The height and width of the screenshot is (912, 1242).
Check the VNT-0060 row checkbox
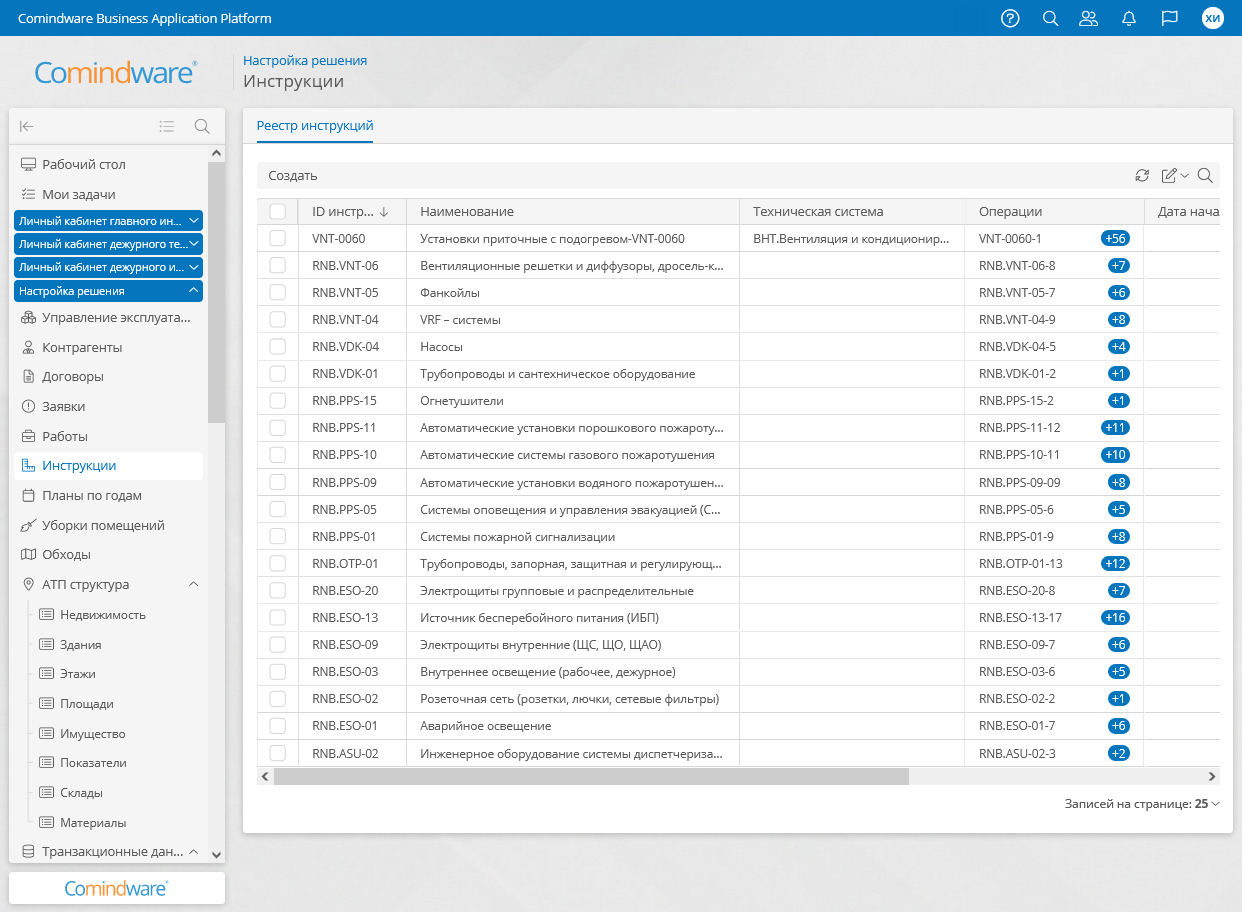click(x=278, y=238)
